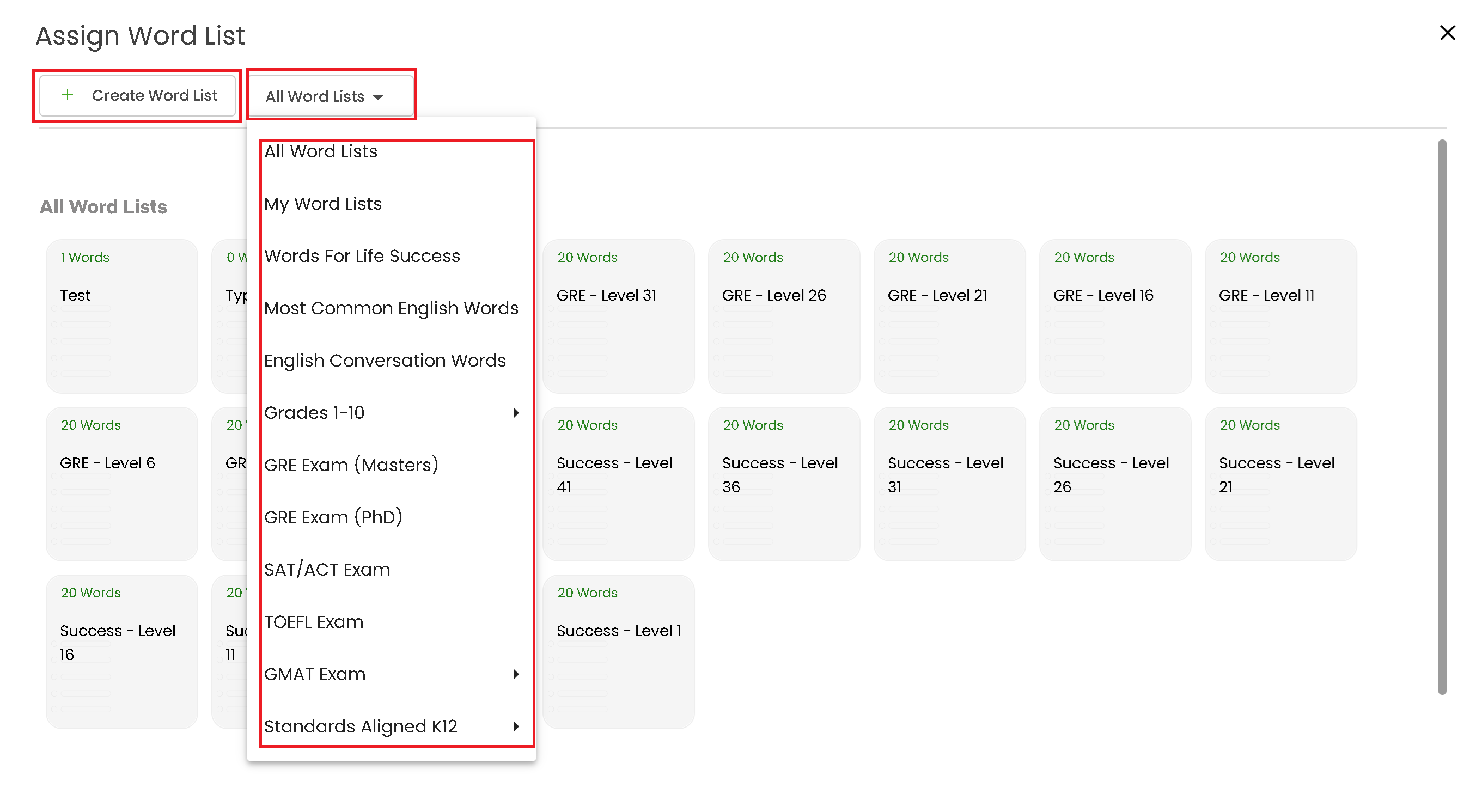Select the GRE - Level 11 card

pos(1280,316)
